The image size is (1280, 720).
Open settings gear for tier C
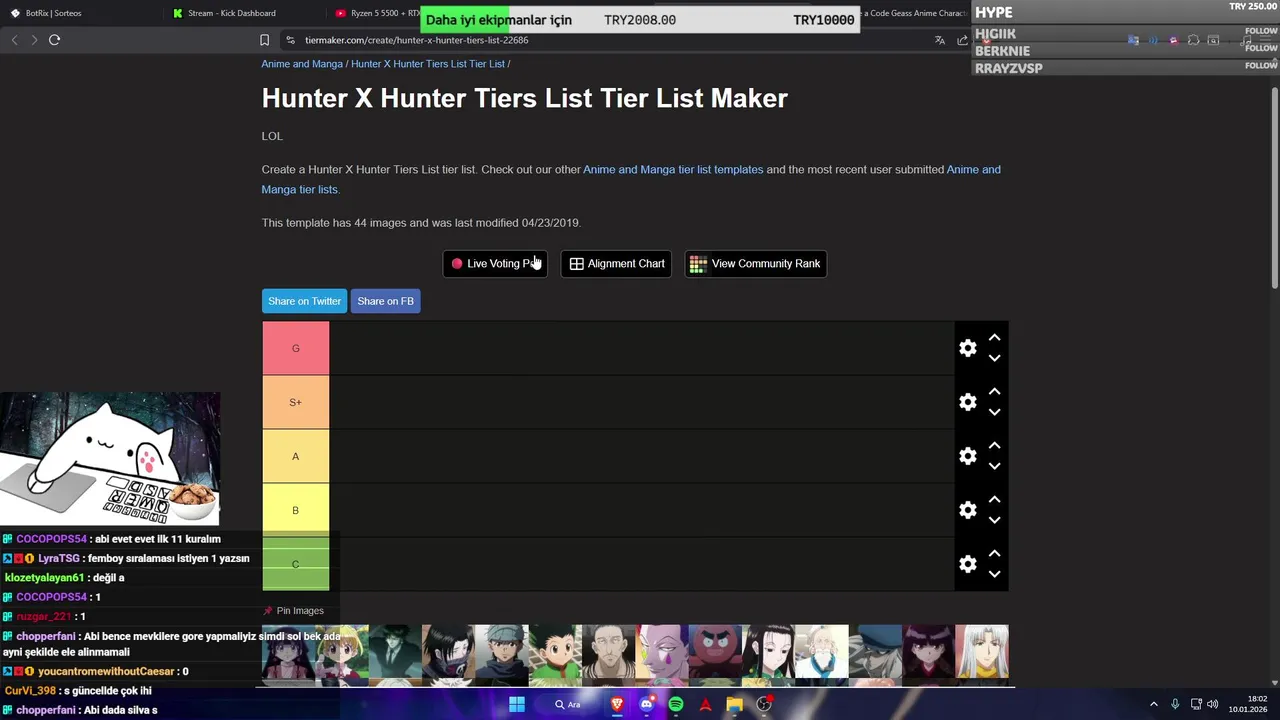click(967, 564)
